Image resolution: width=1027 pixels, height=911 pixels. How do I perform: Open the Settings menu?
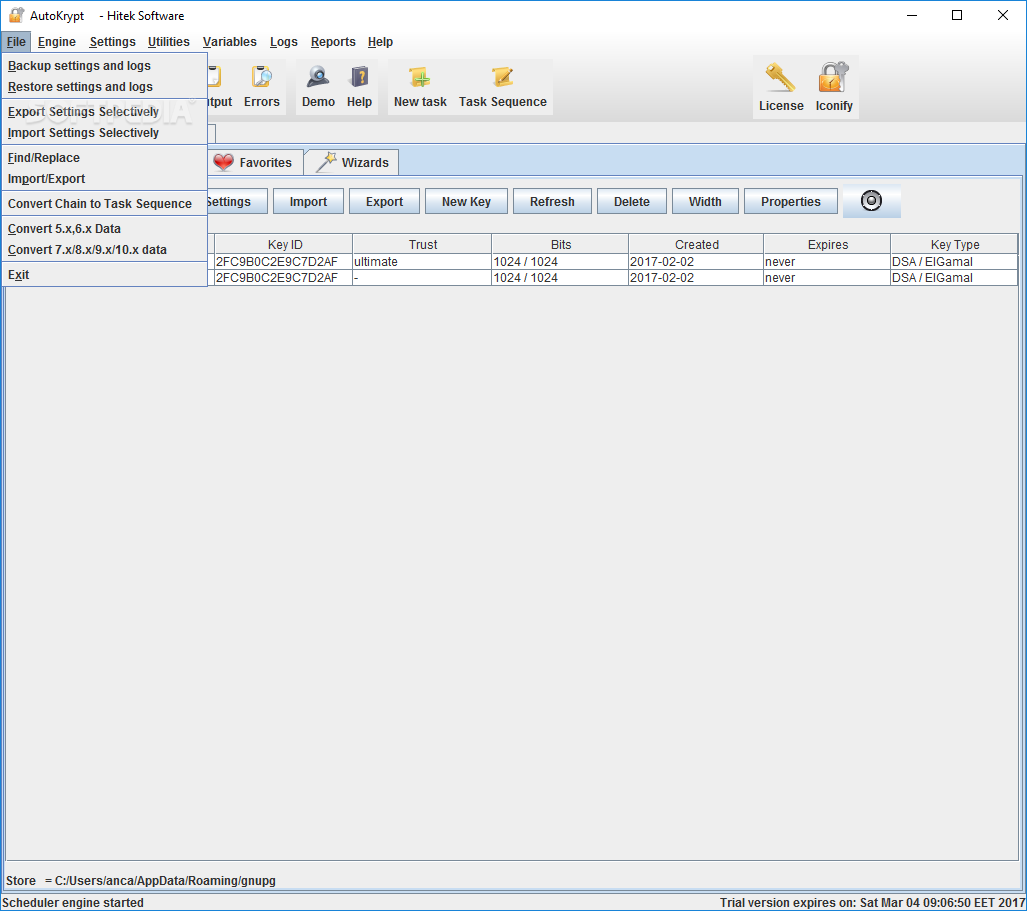[113, 42]
